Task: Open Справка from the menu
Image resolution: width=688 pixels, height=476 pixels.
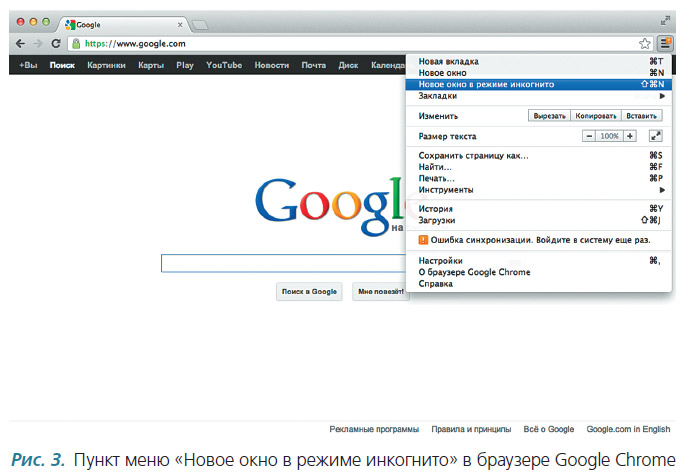Action: pos(538,283)
